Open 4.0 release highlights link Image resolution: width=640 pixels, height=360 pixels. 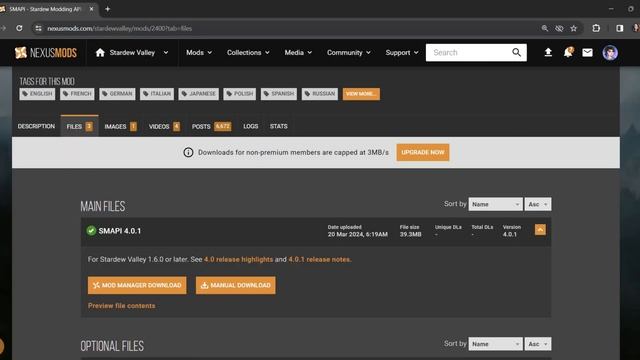point(238,259)
